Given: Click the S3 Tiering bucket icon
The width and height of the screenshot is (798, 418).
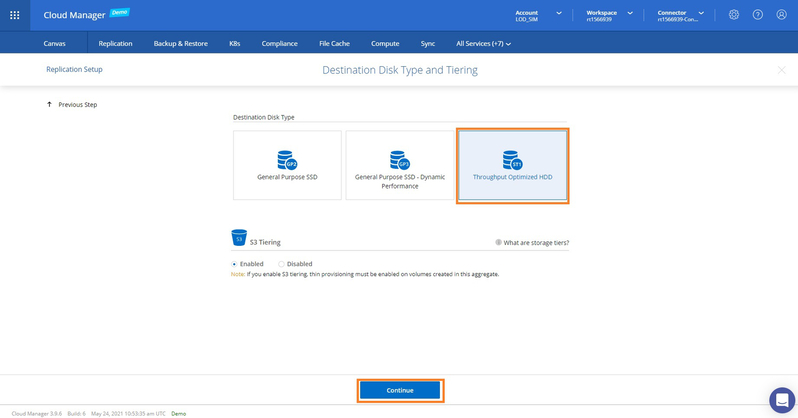Looking at the screenshot, I should pos(239,238).
